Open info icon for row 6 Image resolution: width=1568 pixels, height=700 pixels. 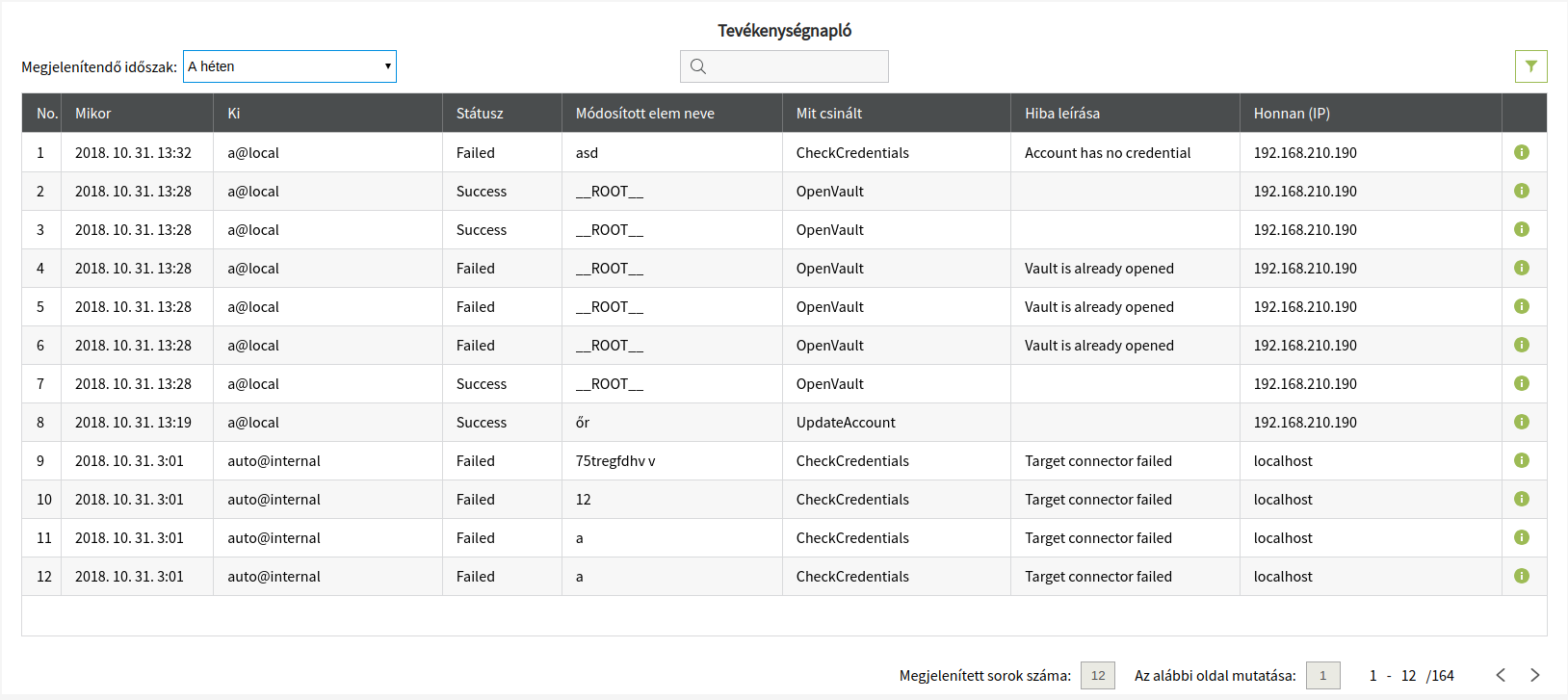pos(1522,345)
